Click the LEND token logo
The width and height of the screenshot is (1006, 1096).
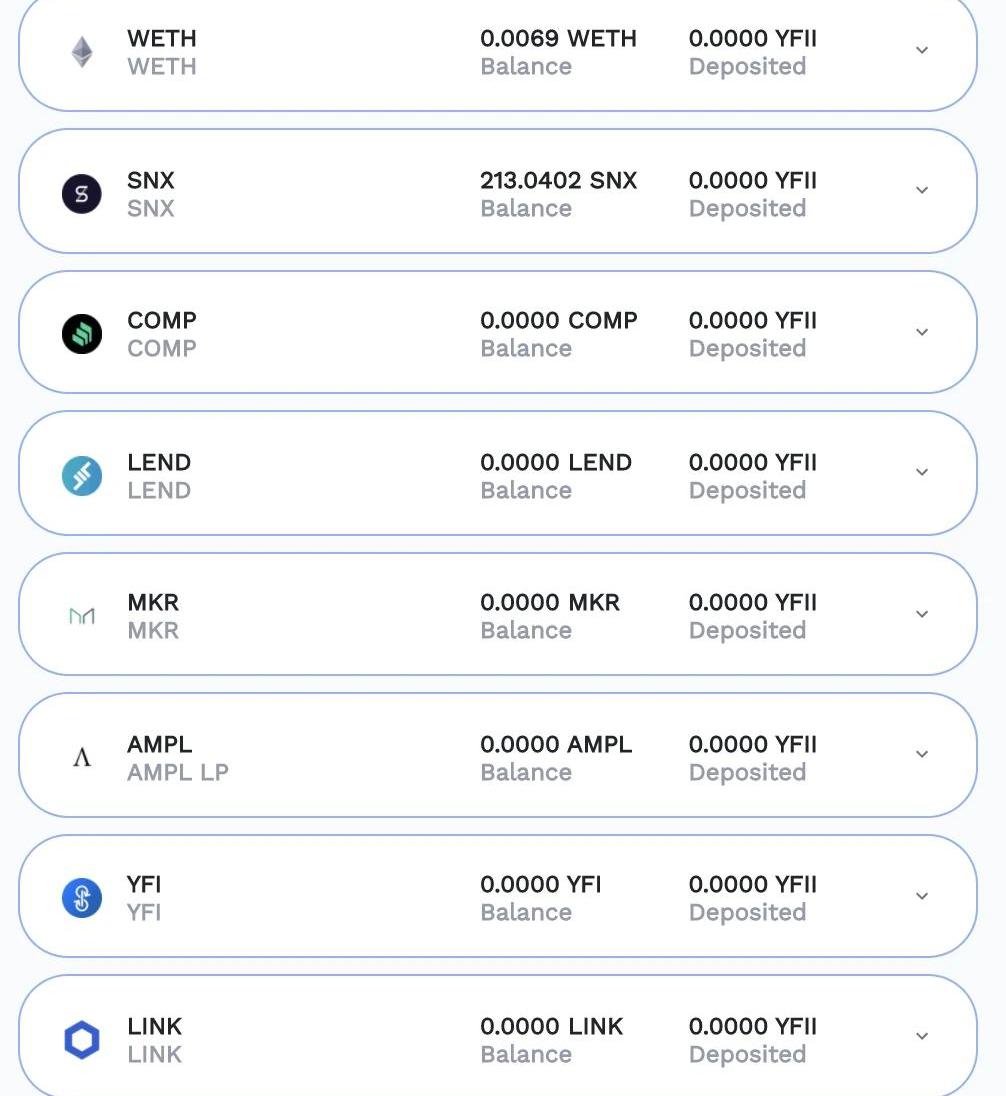coord(82,476)
